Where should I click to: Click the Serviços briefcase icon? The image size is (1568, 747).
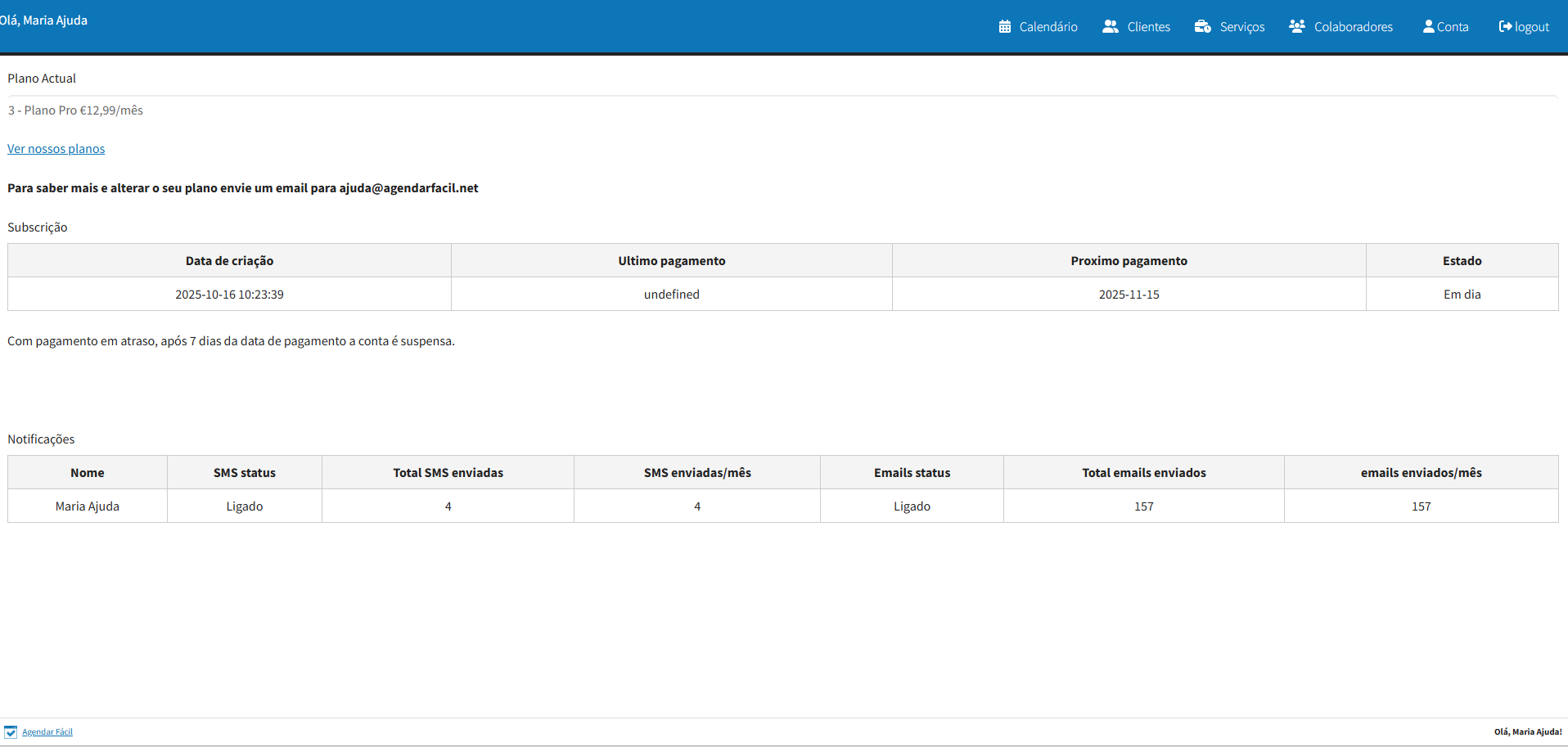point(1202,27)
